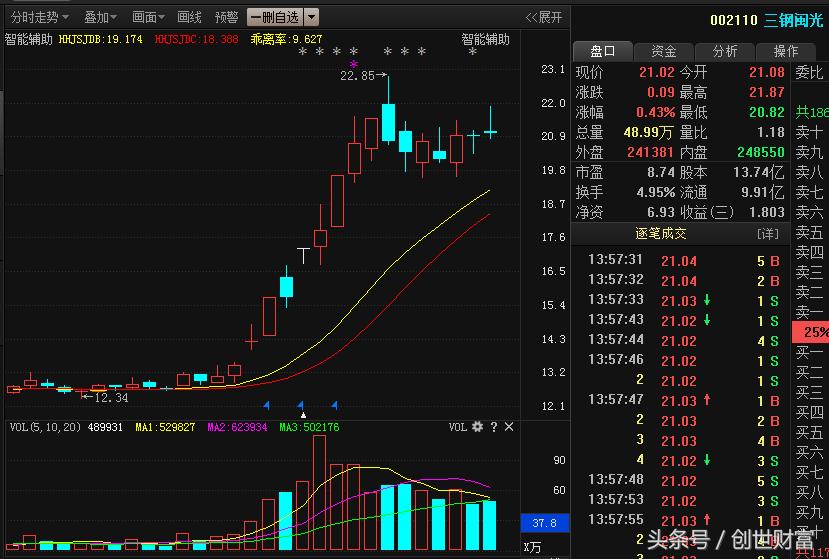
Task: Open the 分时走势 dropdown menu
Action: [40, 17]
